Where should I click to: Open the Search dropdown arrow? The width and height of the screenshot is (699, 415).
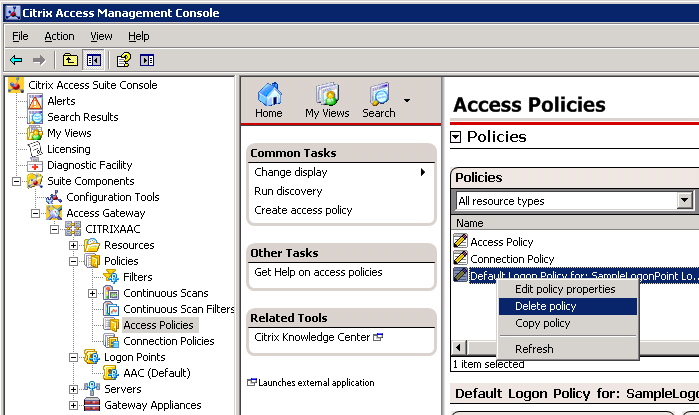[x=407, y=100]
